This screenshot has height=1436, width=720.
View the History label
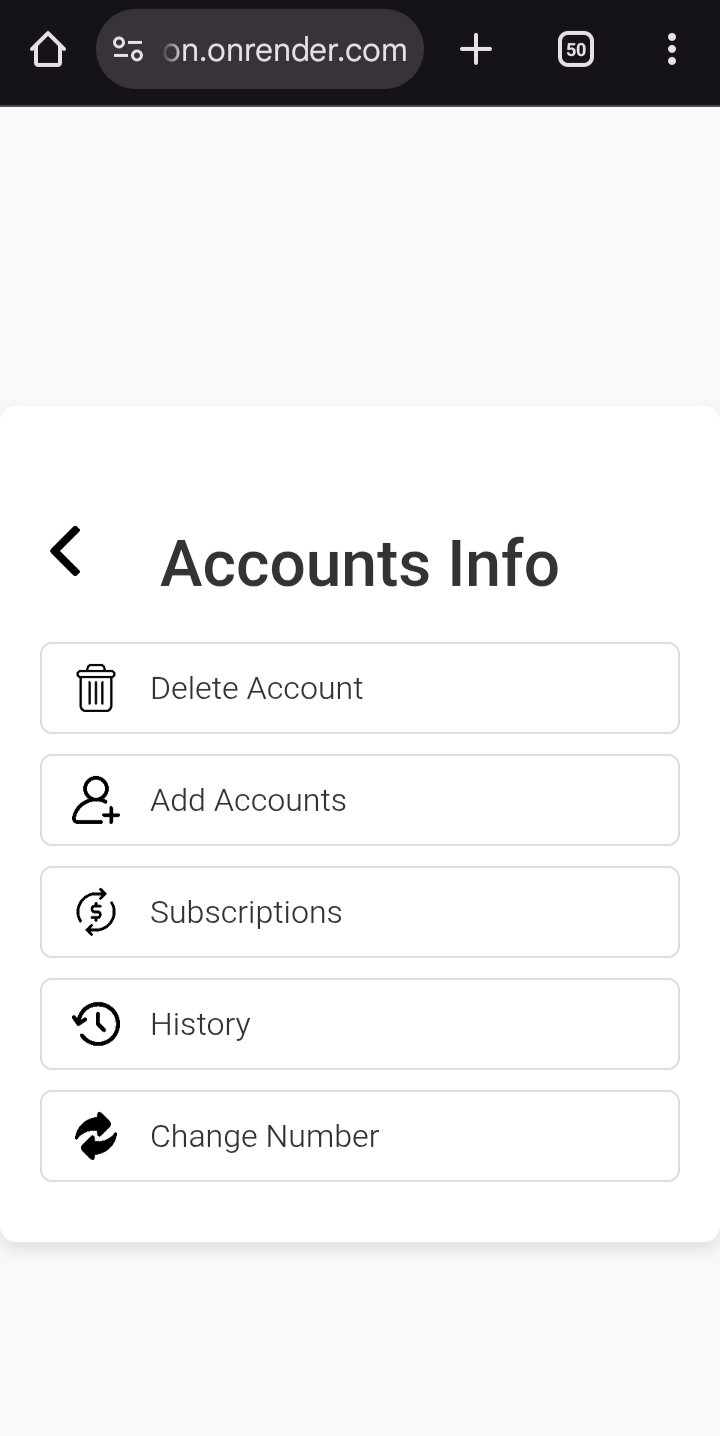(x=200, y=1024)
